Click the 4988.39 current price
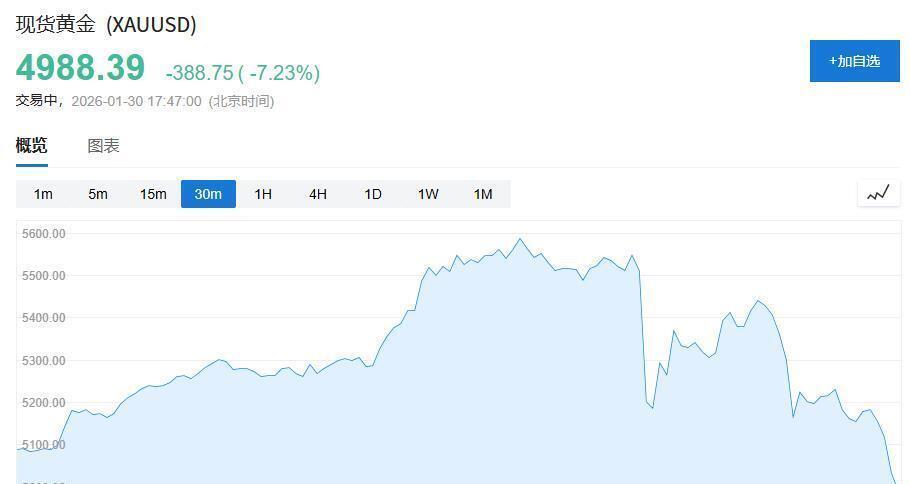Viewport: 910px width, 484px height. click(80, 68)
